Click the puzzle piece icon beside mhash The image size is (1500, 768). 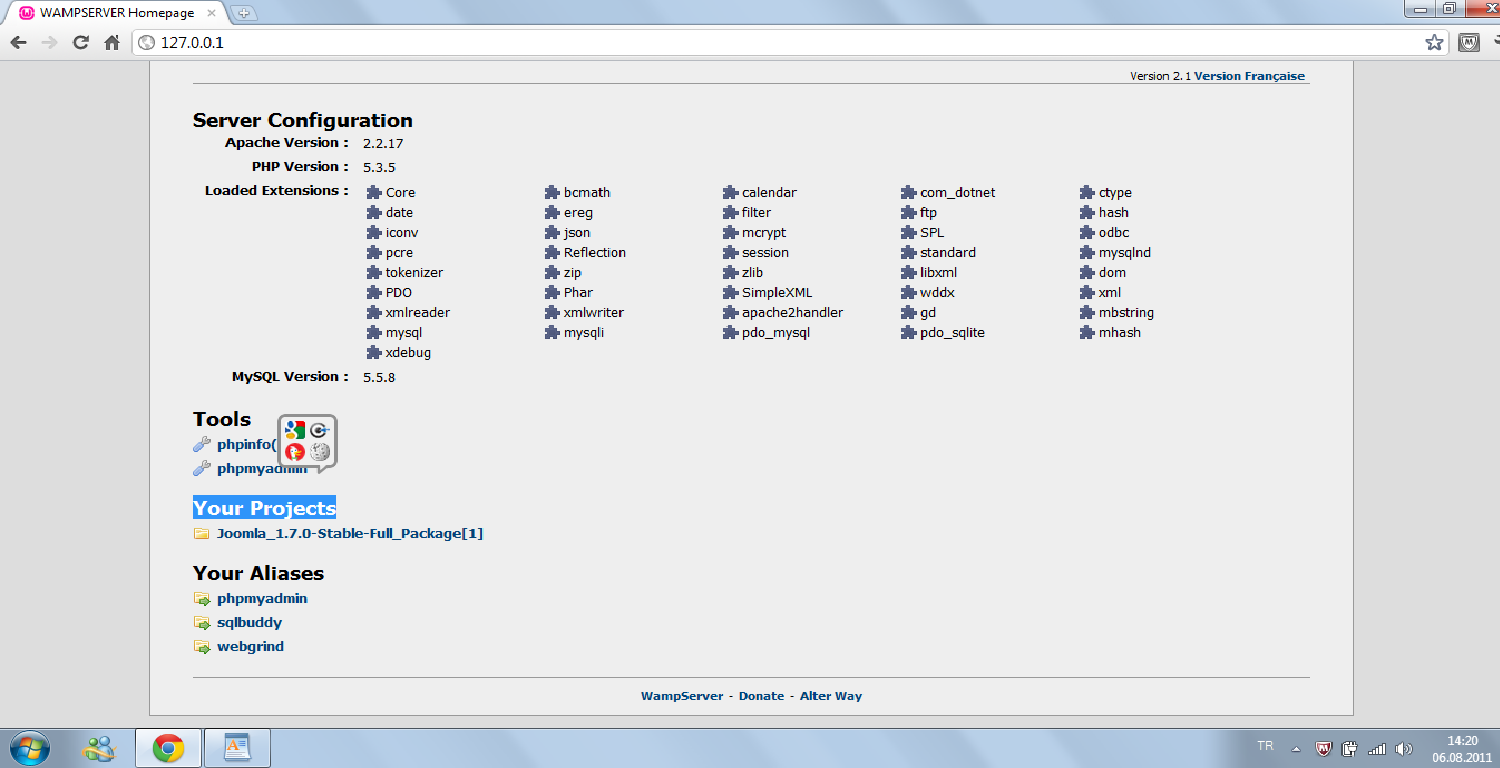point(1088,333)
